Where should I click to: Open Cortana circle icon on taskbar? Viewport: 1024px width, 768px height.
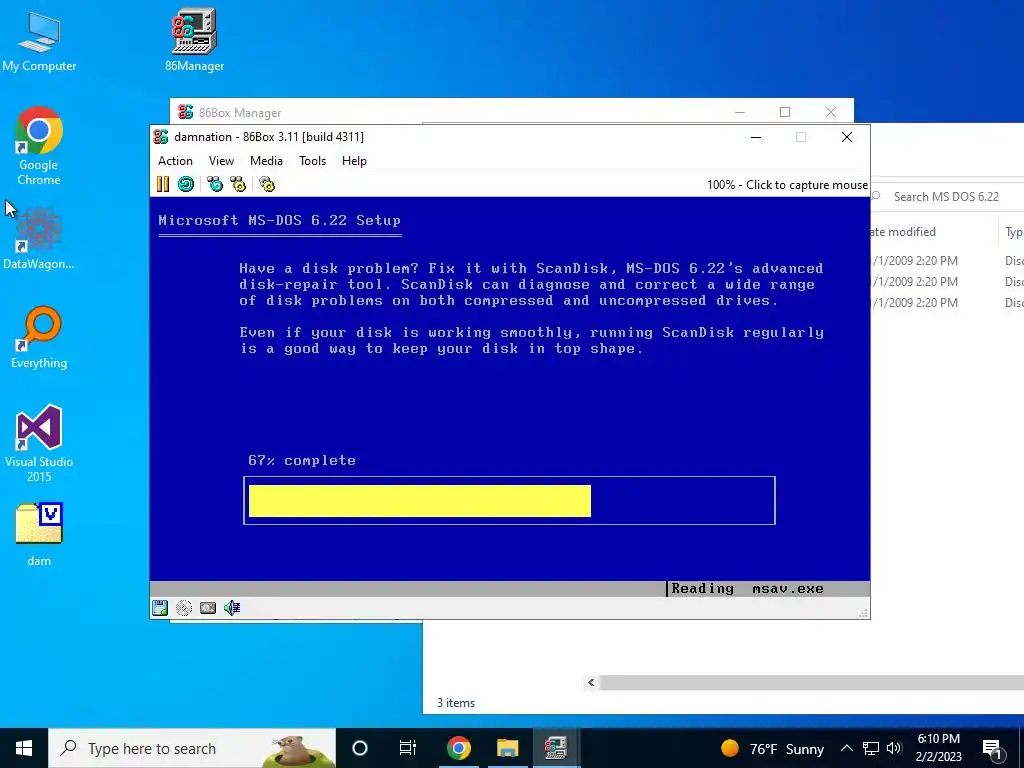360,748
